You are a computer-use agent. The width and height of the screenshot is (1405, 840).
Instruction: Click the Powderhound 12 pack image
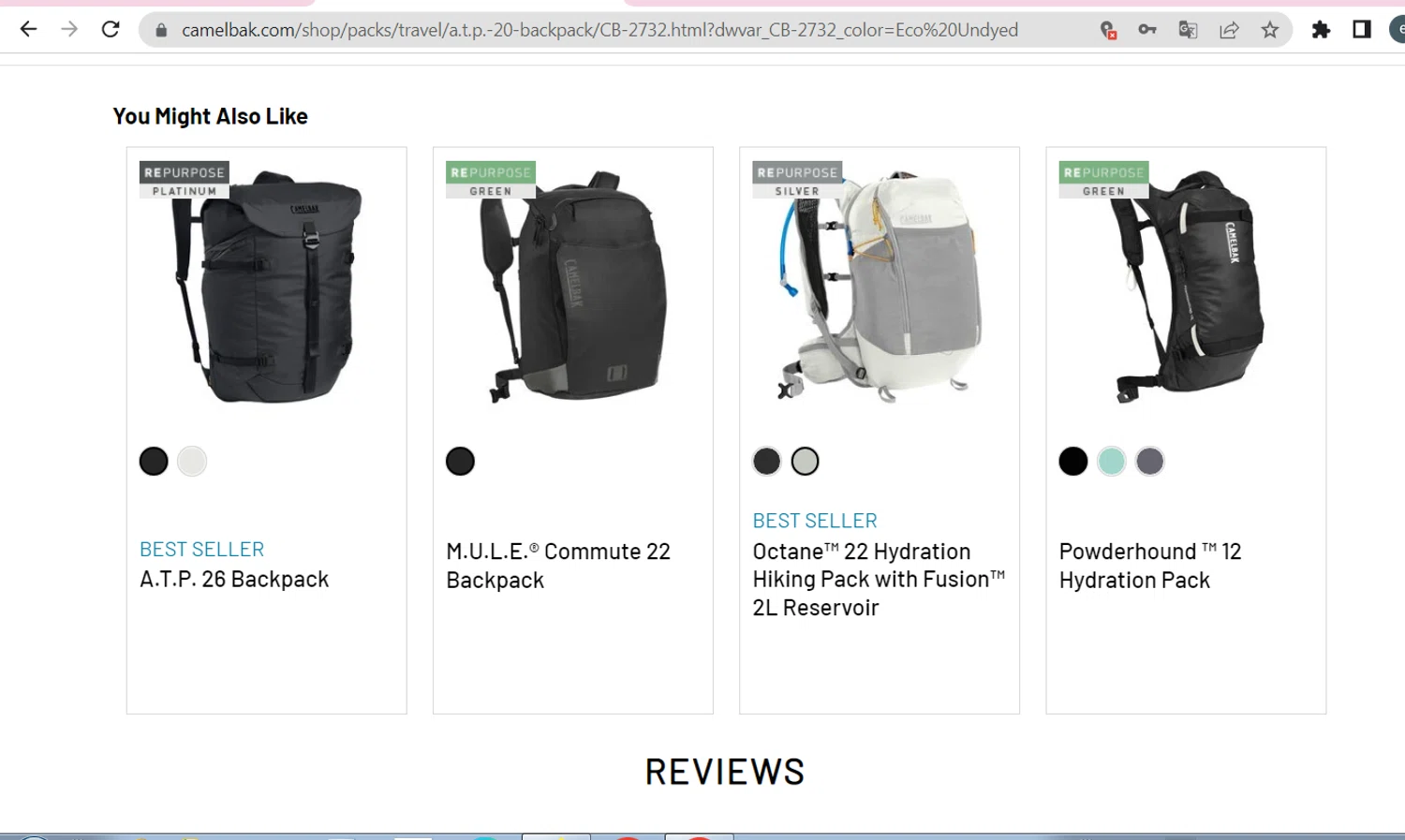click(1186, 286)
